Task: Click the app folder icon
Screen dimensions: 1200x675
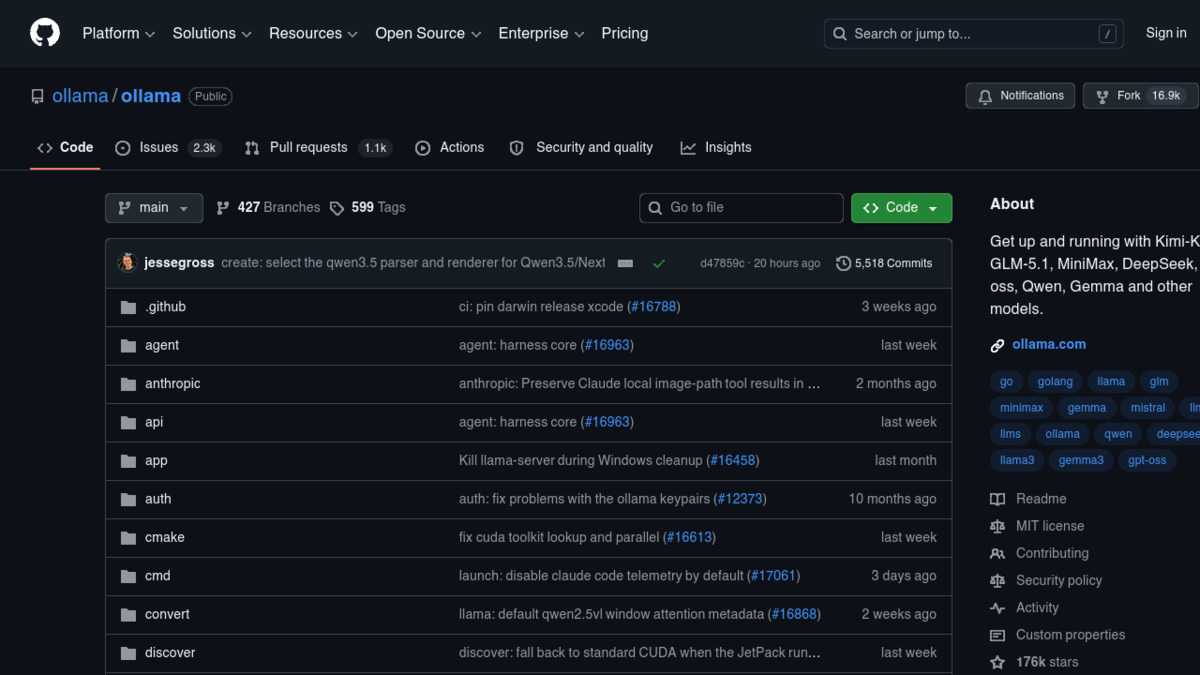Action: (128, 461)
